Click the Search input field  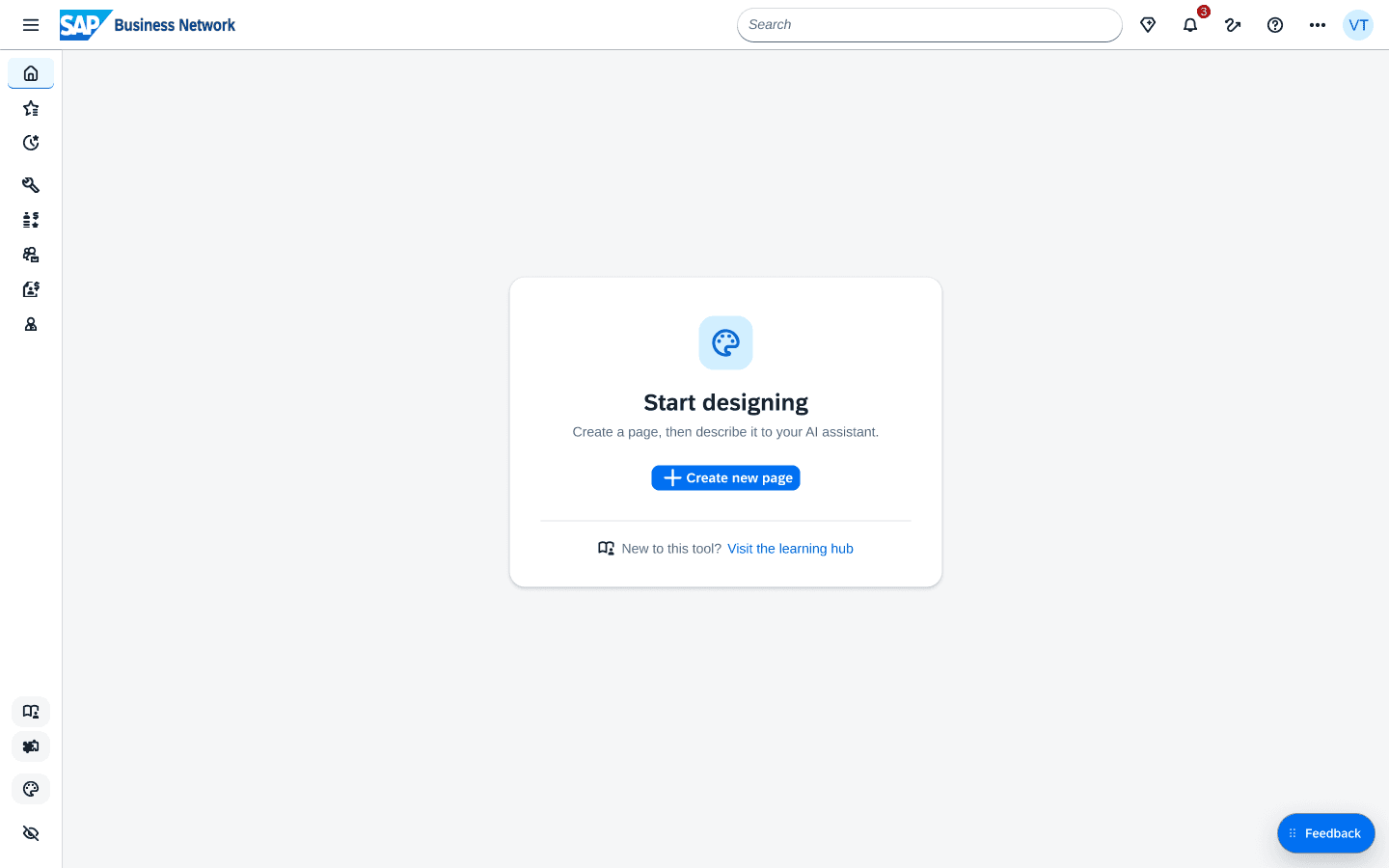930,25
